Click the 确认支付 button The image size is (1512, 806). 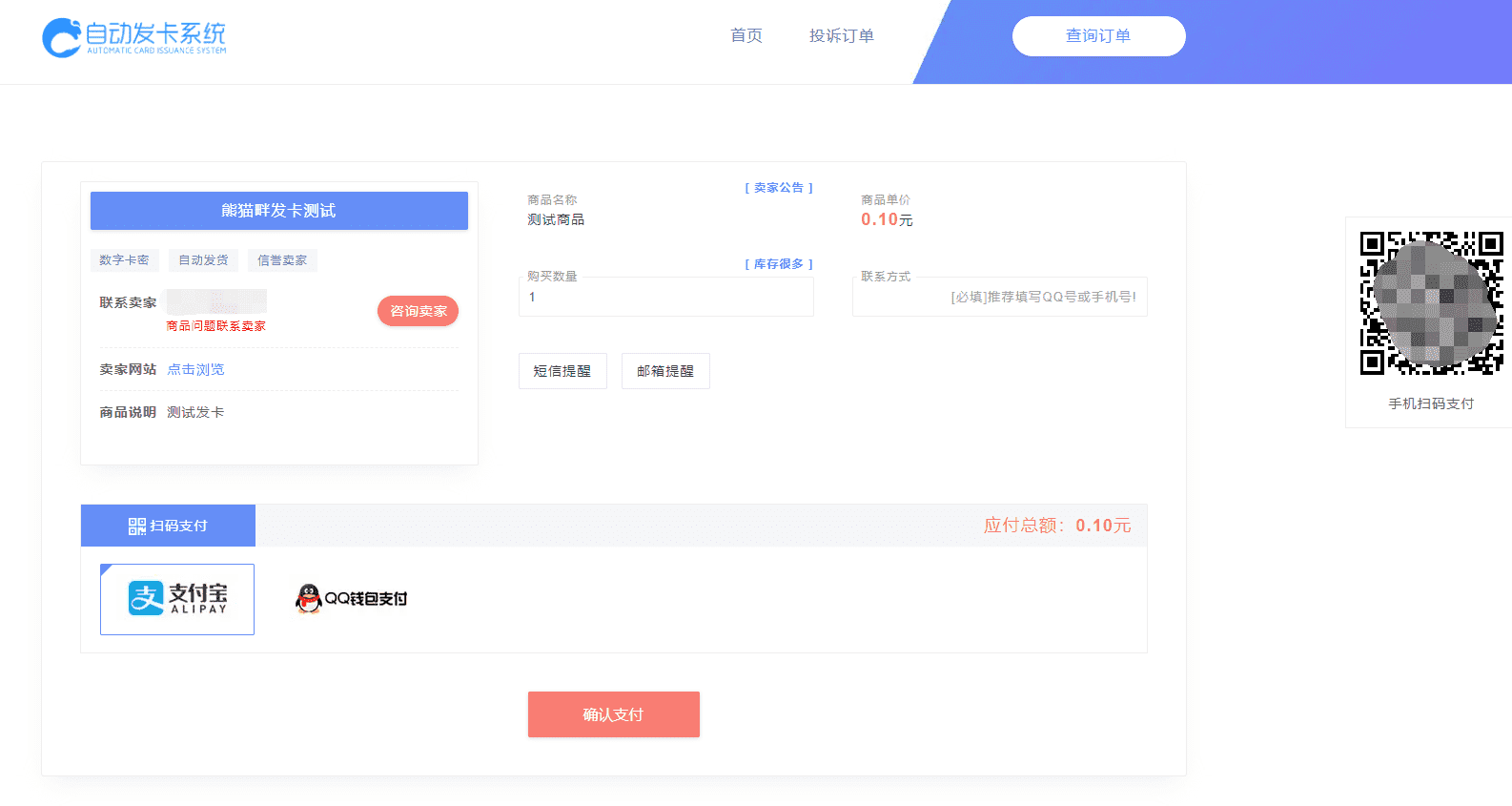[x=614, y=714]
